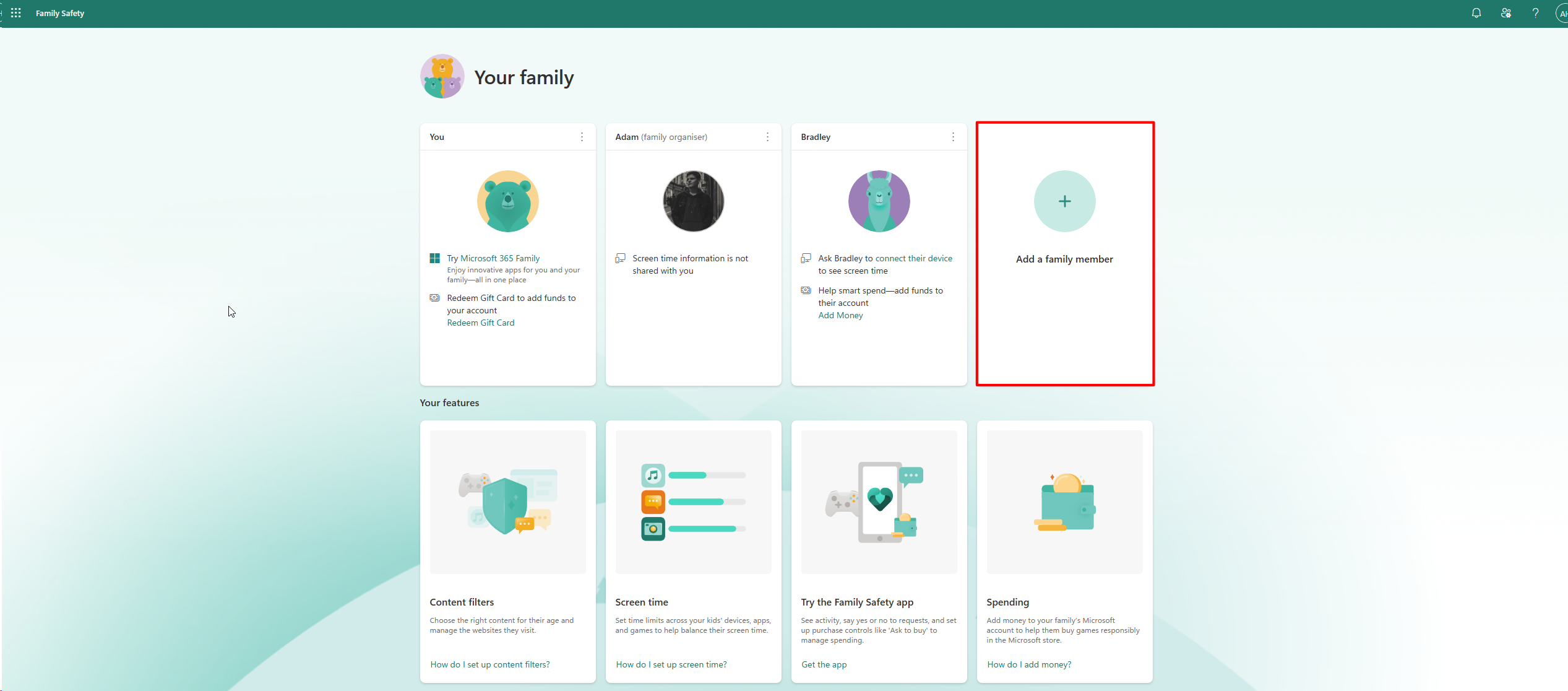
Task: Click the Family Safety app title
Action: click(59, 12)
